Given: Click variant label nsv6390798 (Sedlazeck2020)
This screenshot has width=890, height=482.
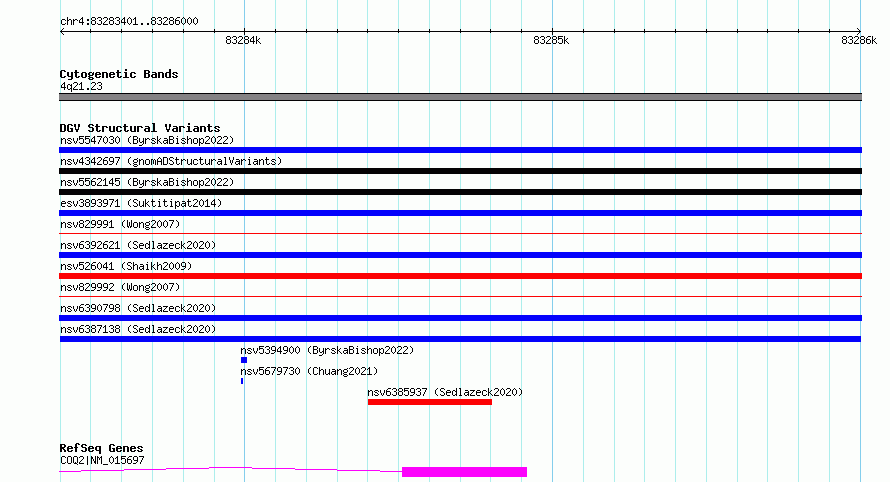Looking at the screenshot, I should (138, 308).
